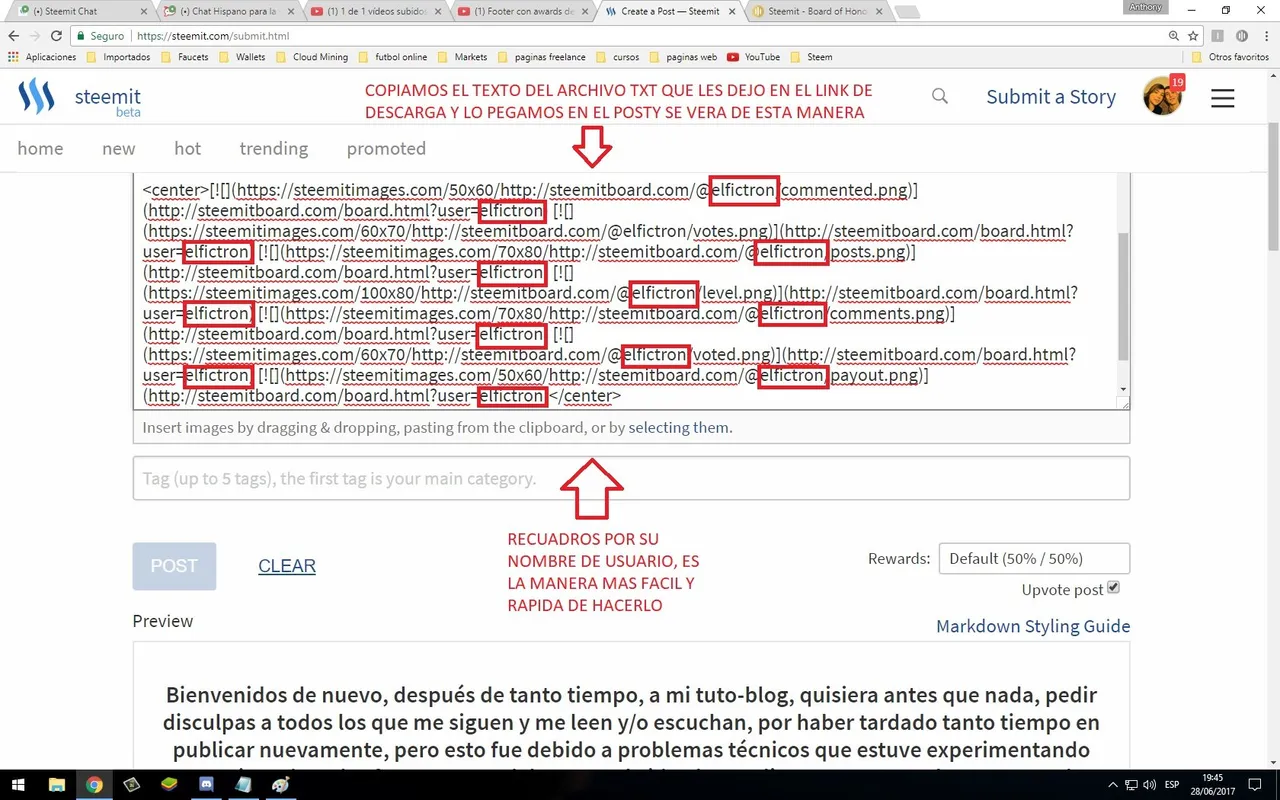Reload the page with refresh icon

[x=57, y=35]
